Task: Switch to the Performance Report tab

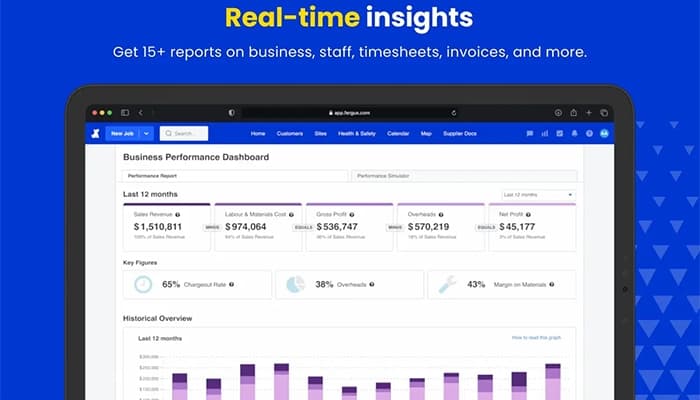Action: [235, 176]
